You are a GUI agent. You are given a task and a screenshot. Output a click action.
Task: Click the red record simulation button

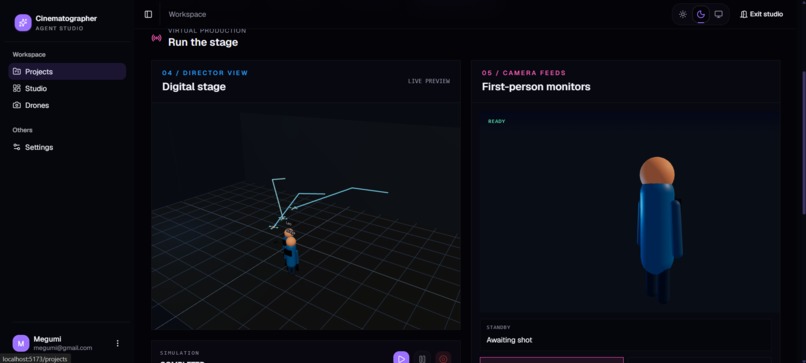[x=443, y=358]
